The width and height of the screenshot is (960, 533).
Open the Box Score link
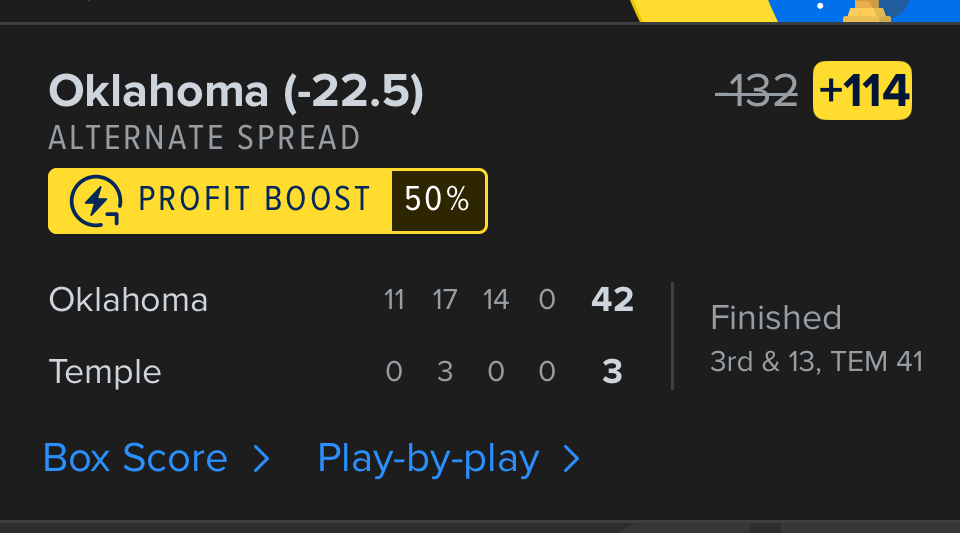[136, 459]
